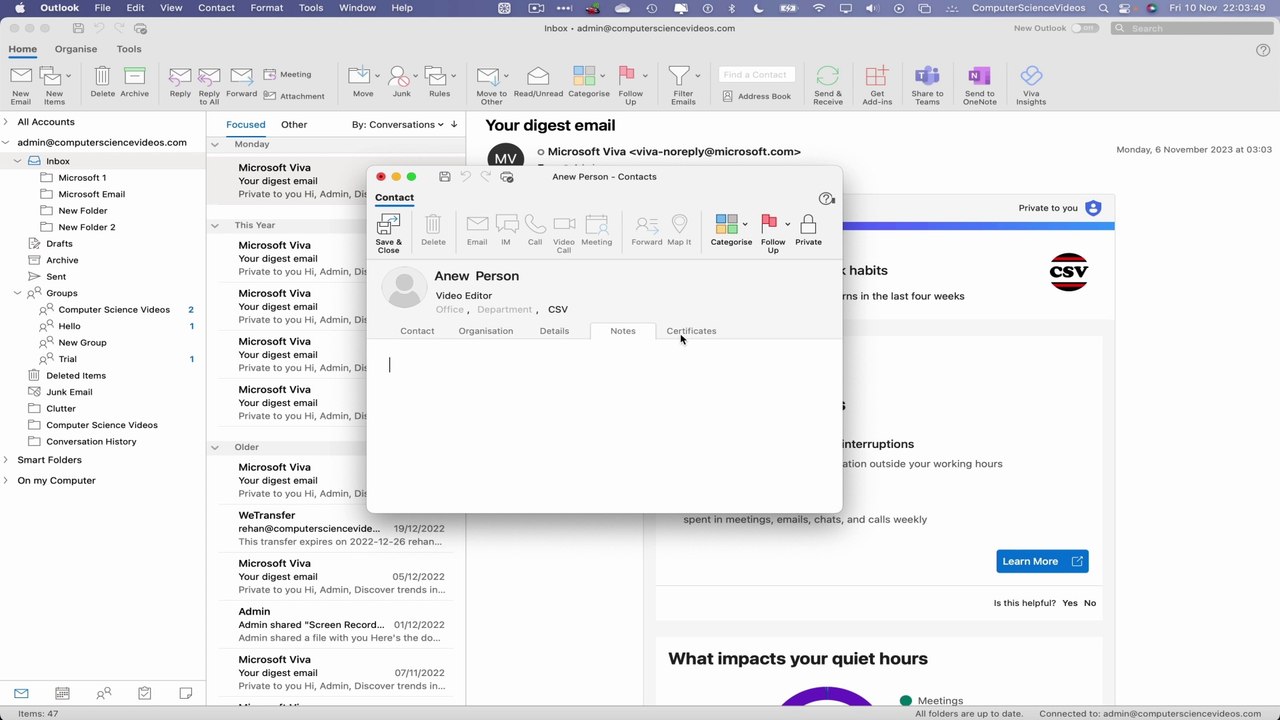Click Attachment button in main toolbar

coord(294,96)
